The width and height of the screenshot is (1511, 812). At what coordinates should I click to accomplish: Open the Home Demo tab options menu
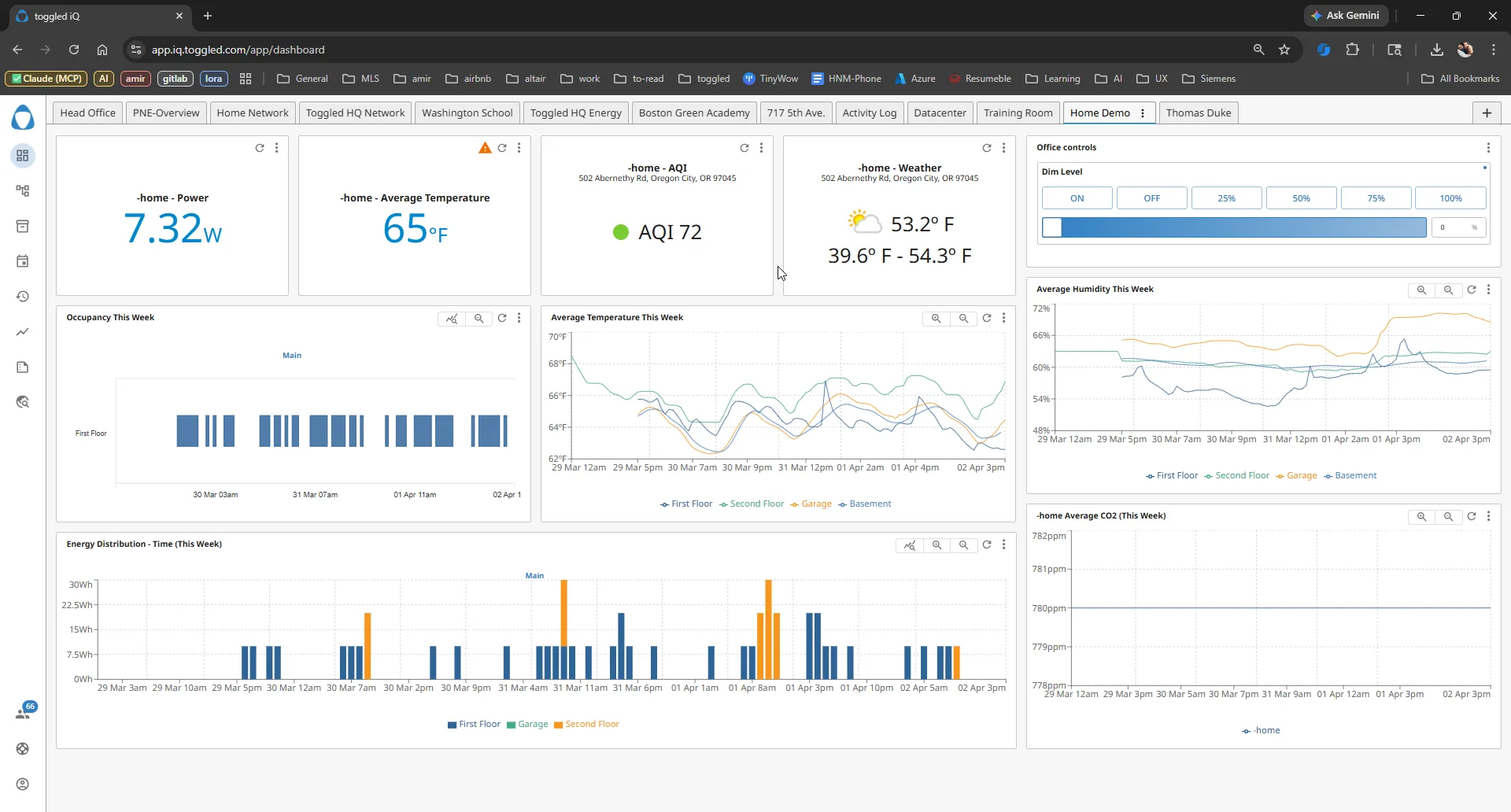(x=1143, y=113)
